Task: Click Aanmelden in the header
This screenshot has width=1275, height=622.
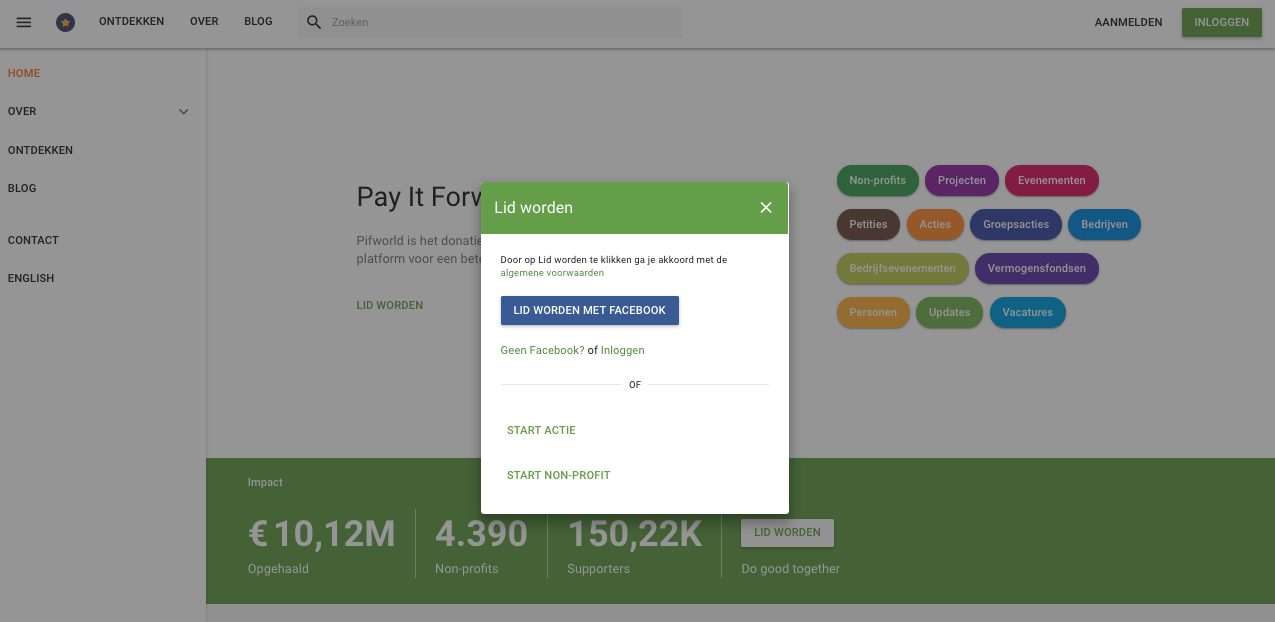Action: (x=1128, y=22)
